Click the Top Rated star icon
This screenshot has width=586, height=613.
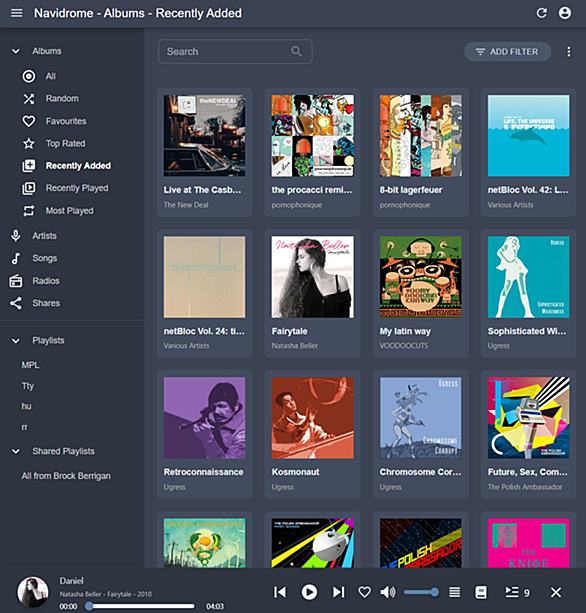[x=29, y=143]
